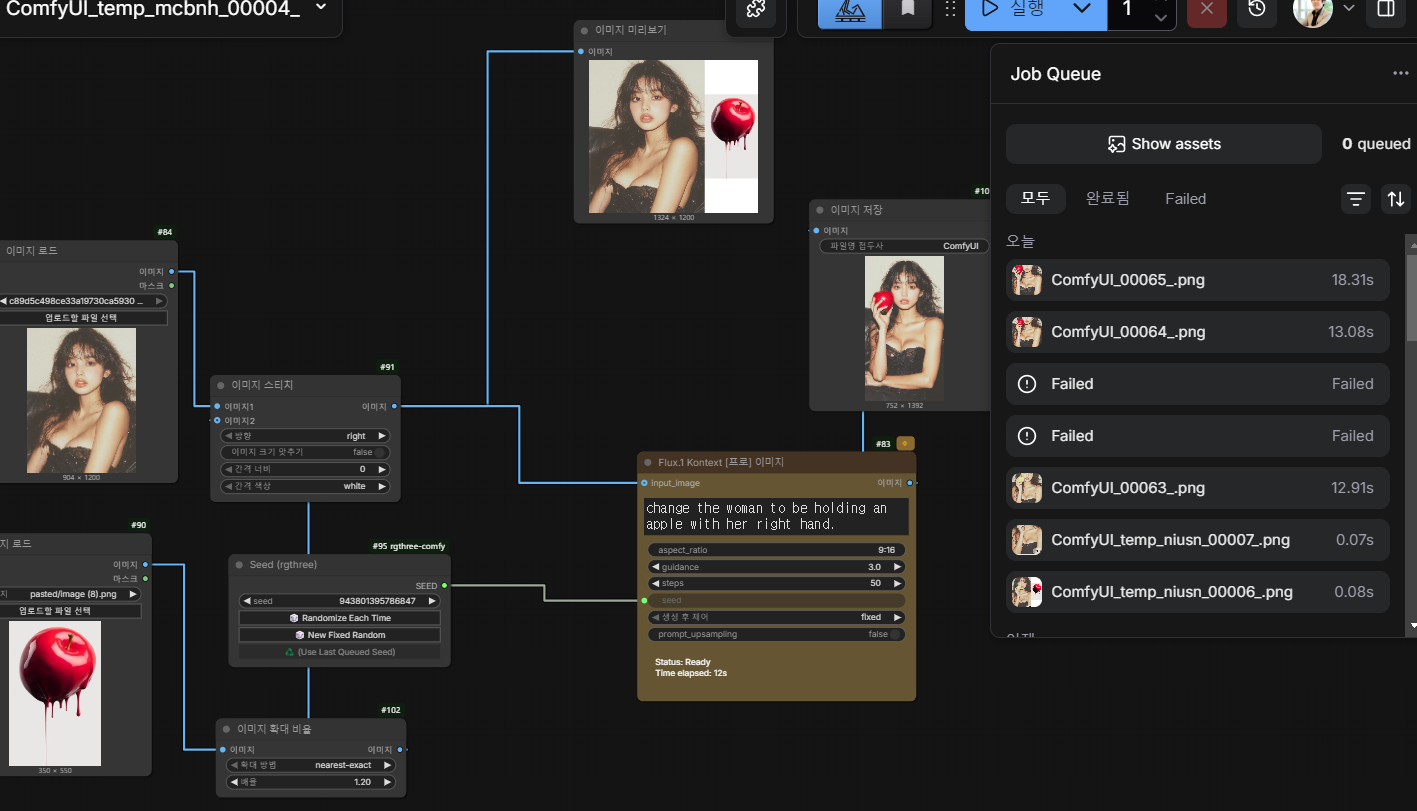Click 업로드할 파일 선택 button on node #90
The image size is (1417, 811).
click(x=70, y=611)
